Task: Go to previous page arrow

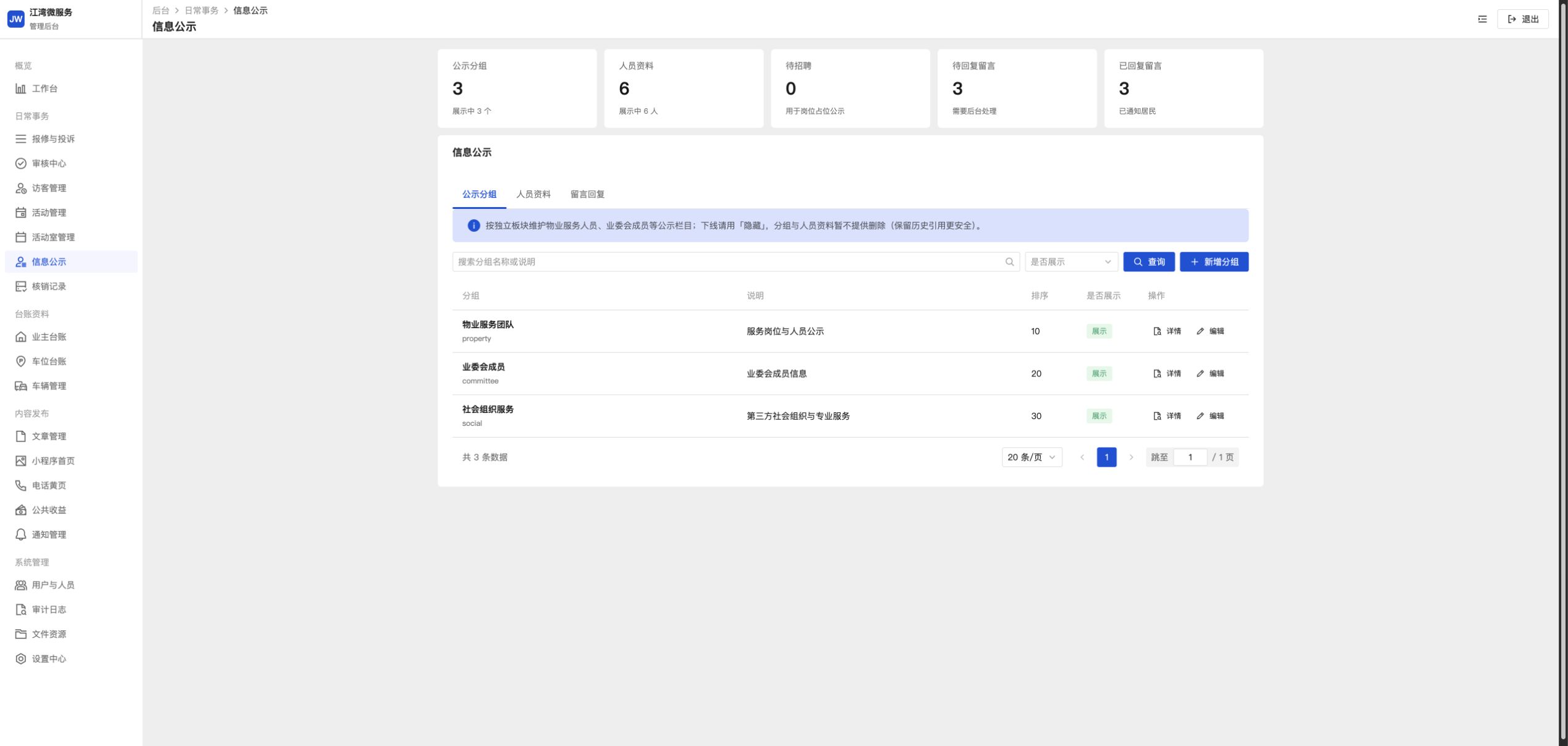Action: (x=1082, y=457)
